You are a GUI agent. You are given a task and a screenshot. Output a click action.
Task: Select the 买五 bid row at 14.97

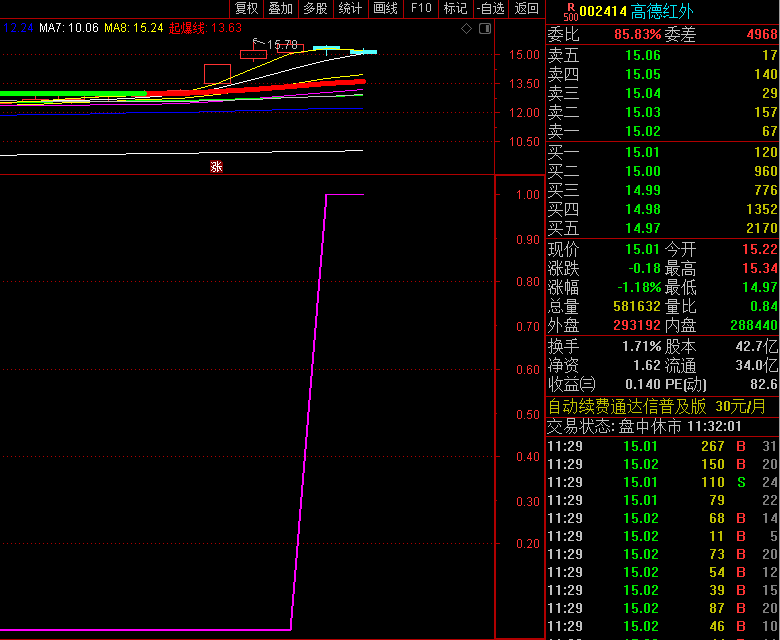coord(662,228)
